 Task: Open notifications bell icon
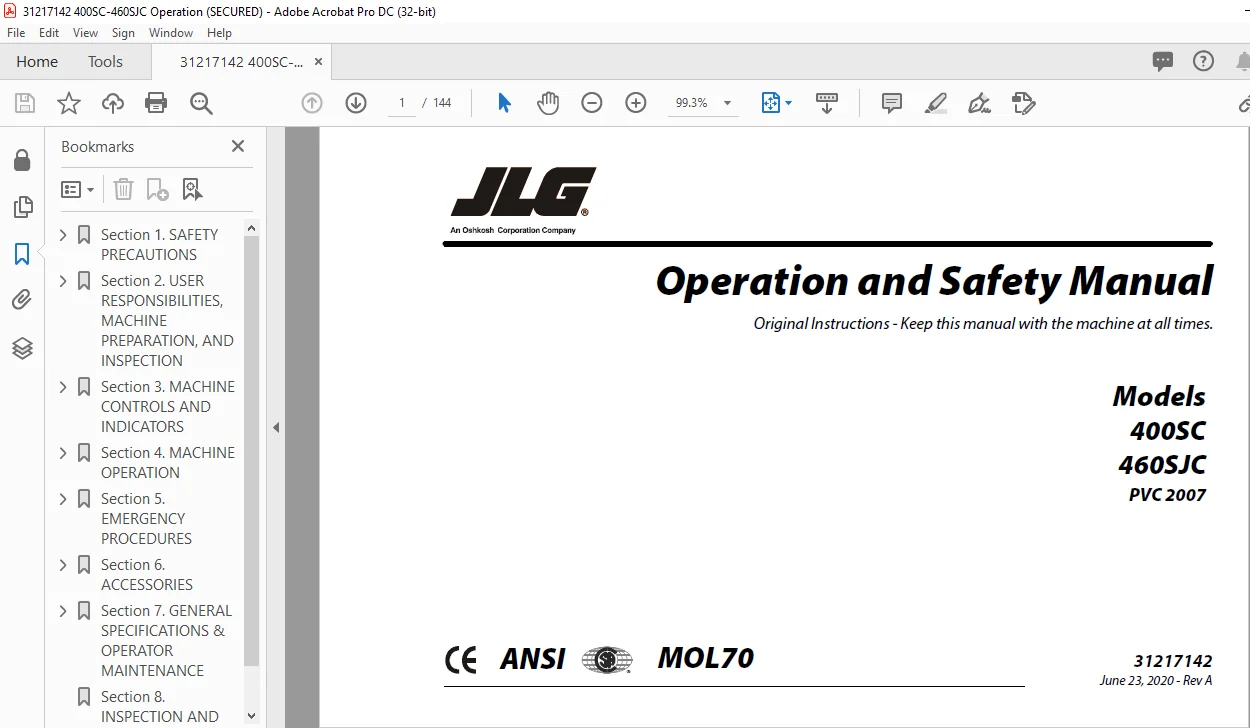(1243, 61)
